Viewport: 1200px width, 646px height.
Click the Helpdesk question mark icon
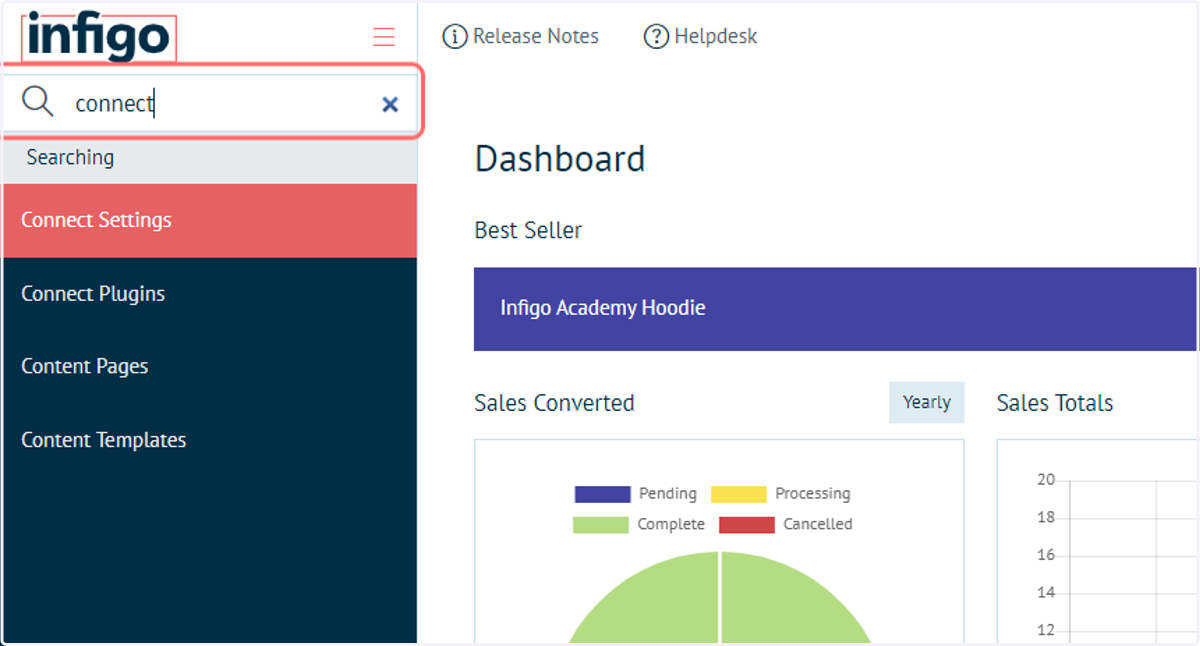click(x=656, y=37)
